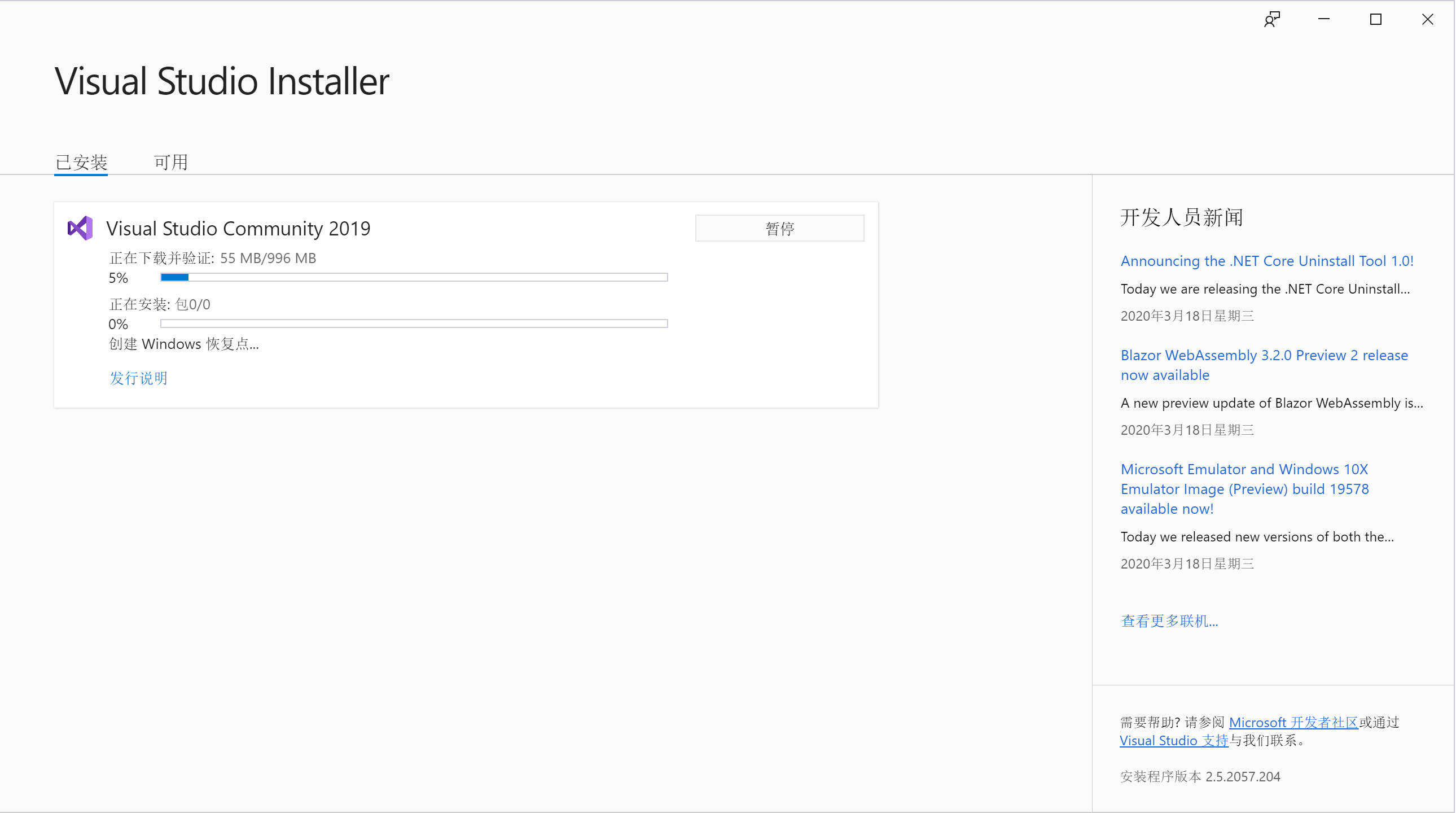Click the 安装程序版本 2.5.2057.204 text

[1200, 776]
